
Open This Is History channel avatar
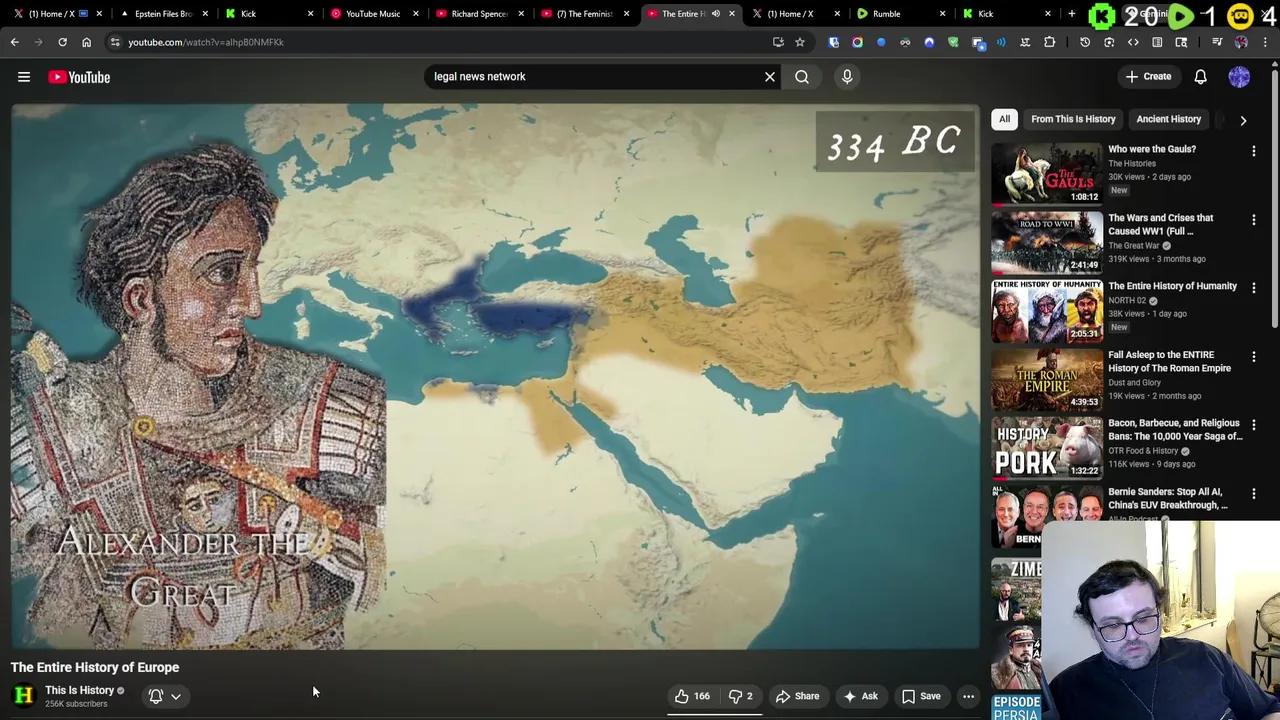23,695
